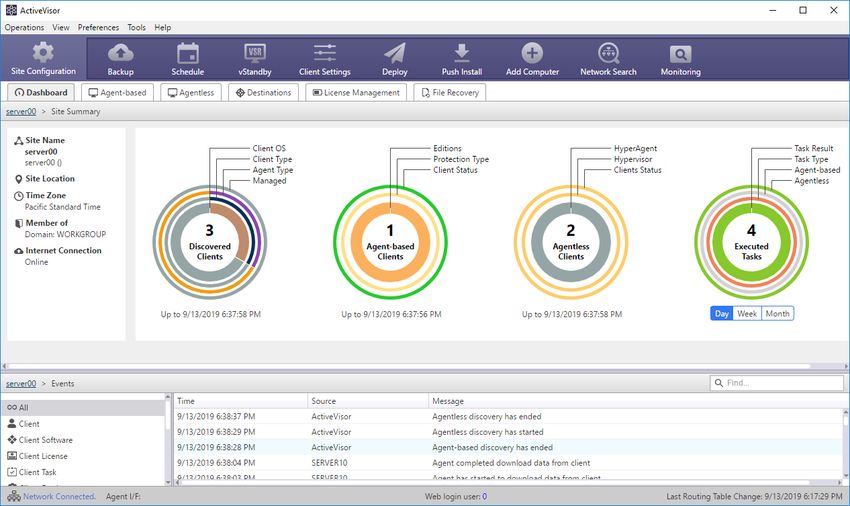Open the Preferences menu
Screen dimensions: 850x506
pyautogui.click(x=98, y=27)
